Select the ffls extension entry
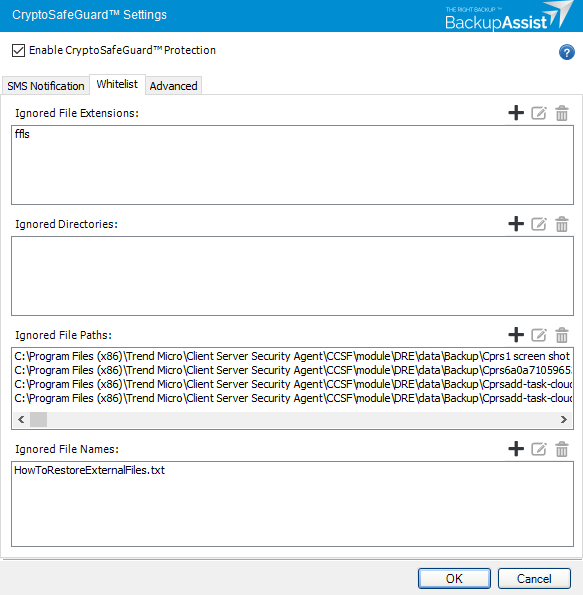This screenshot has height=595, width=583. click(x=22, y=134)
